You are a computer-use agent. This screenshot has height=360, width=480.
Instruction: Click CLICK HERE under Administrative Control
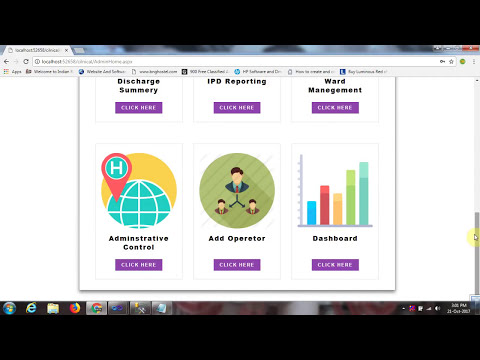coord(139,265)
